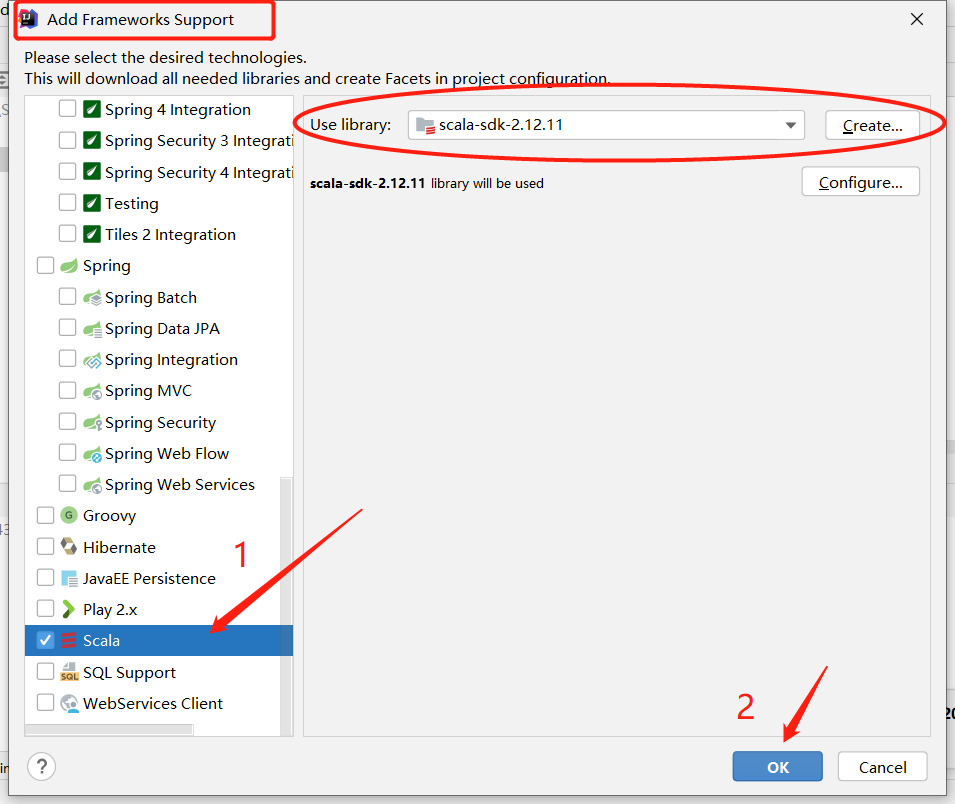
Task: Check the Spring Security 3 Integration checkbox
Action: pyautogui.click(x=67, y=140)
